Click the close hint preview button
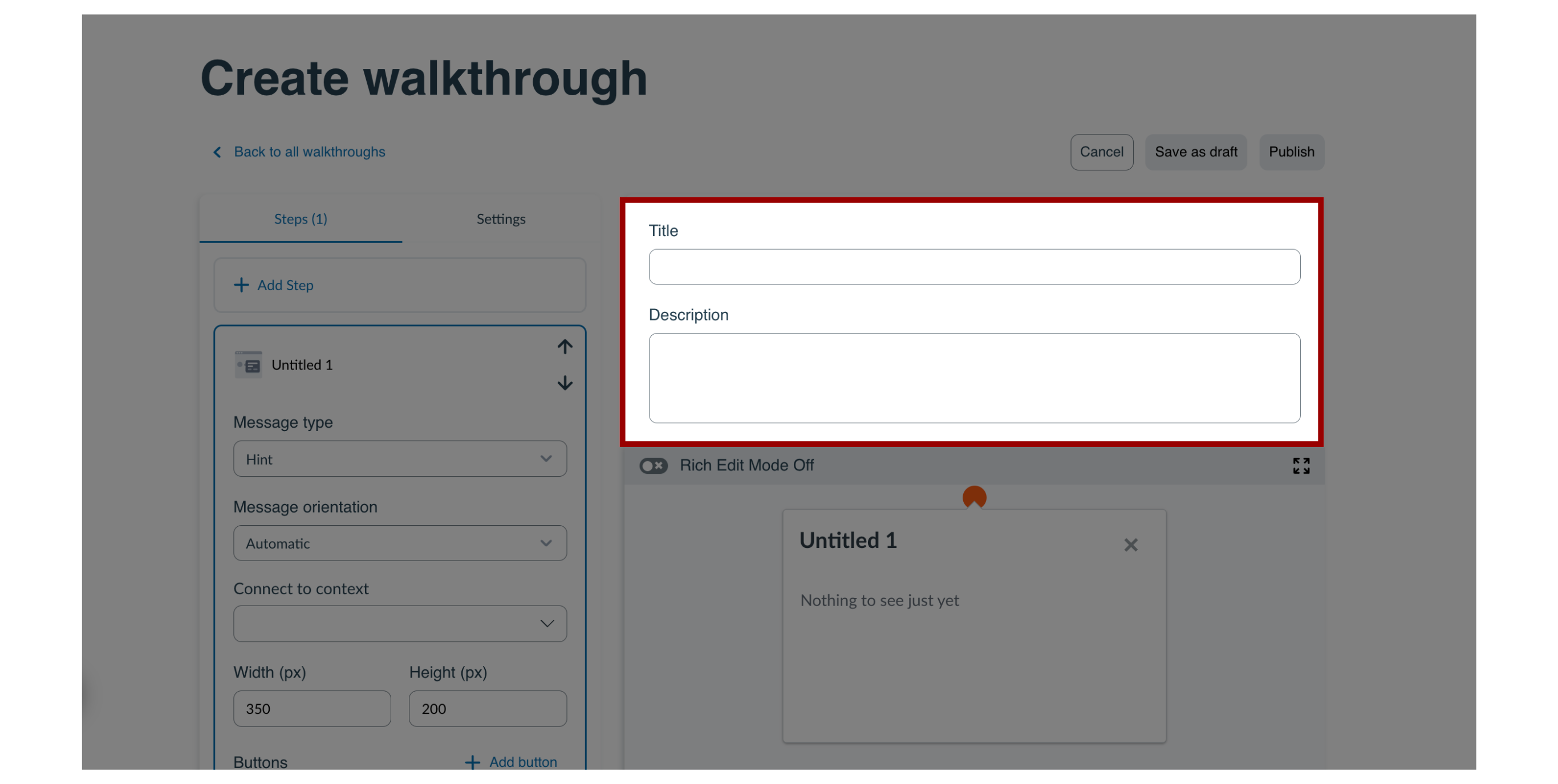 coord(1131,545)
